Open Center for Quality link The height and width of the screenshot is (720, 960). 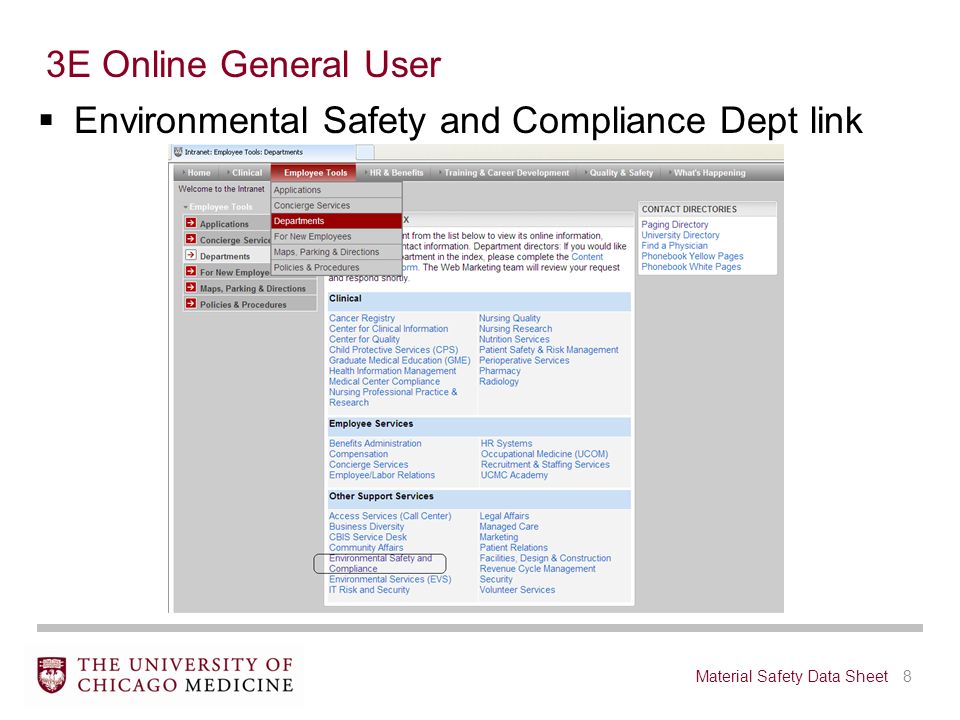click(x=364, y=339)
